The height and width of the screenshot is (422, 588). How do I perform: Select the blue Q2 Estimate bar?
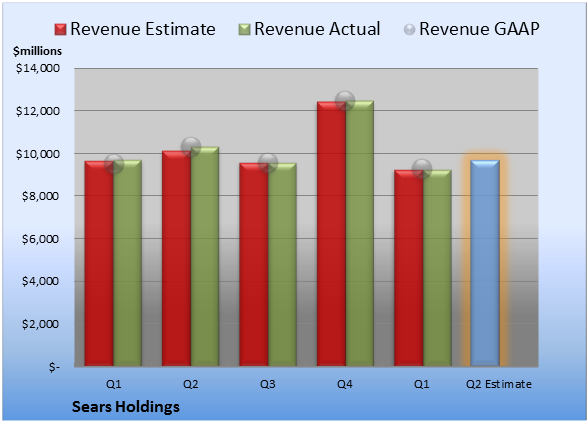pos(485,263)
